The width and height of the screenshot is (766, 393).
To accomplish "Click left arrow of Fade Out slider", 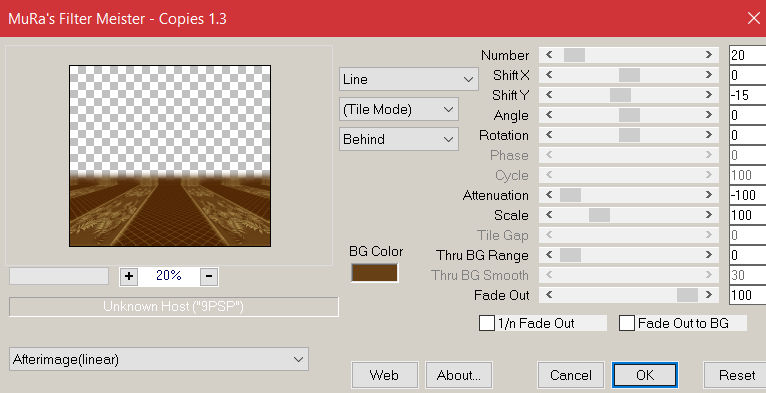I will coord(549,295).
